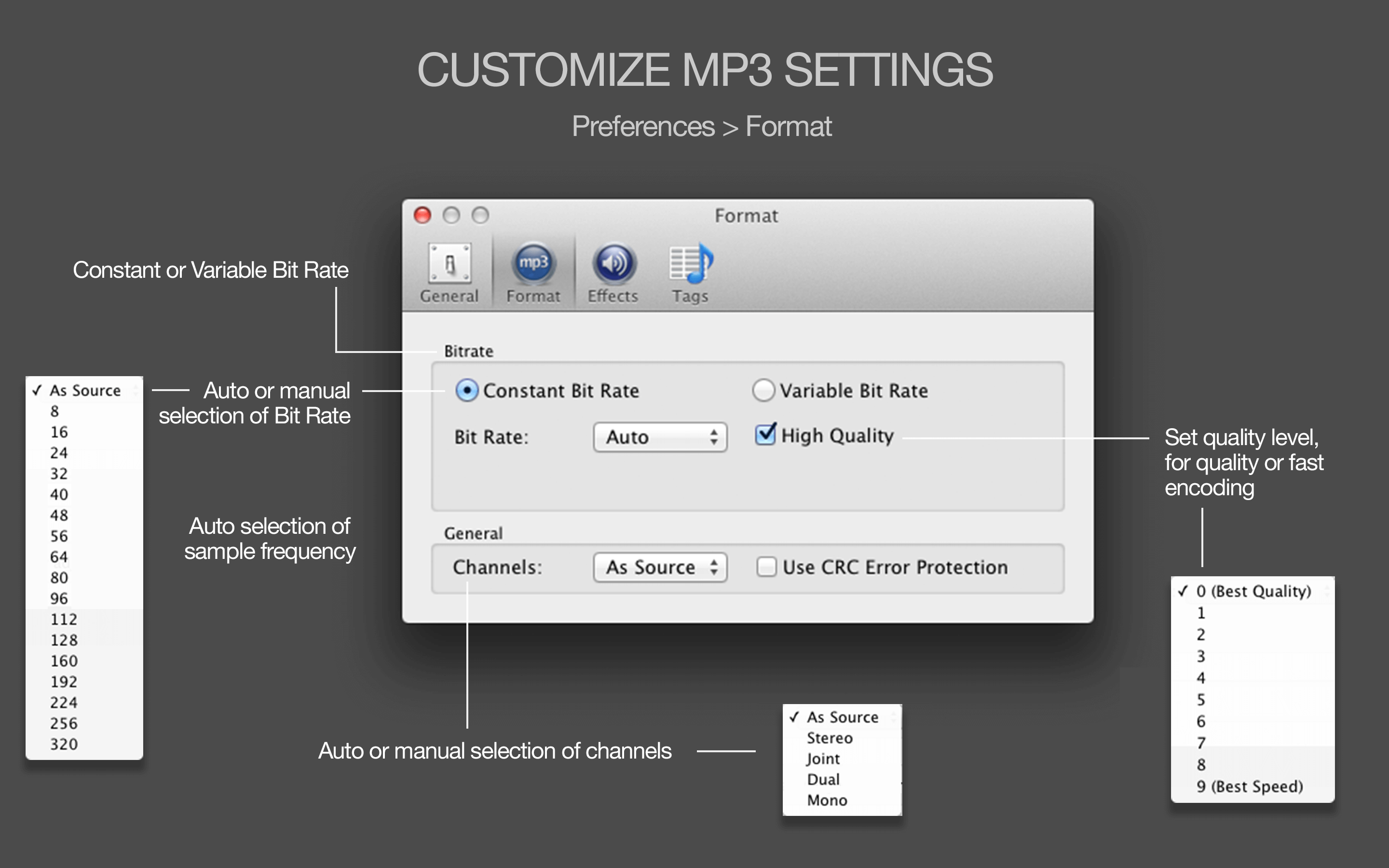Choose Joint from the channels list
Image resolution: width=1389 pixels, height=868 pixels.
pyautogui.click(x=823, y=759)
